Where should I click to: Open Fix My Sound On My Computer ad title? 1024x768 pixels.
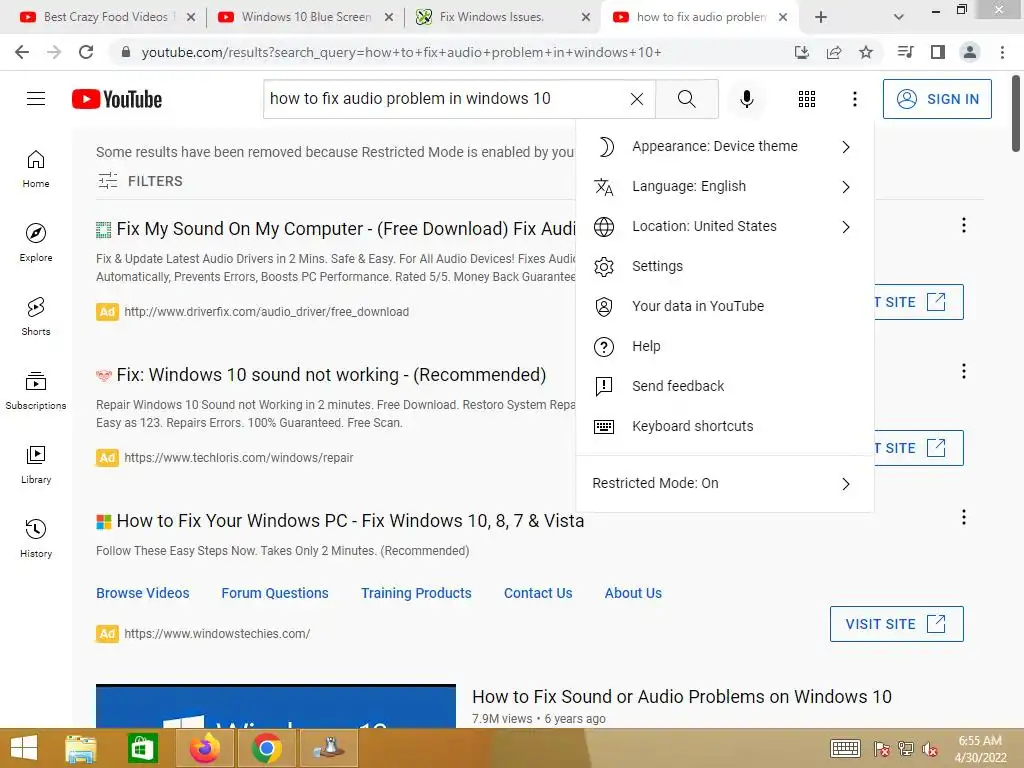(346, 229)
